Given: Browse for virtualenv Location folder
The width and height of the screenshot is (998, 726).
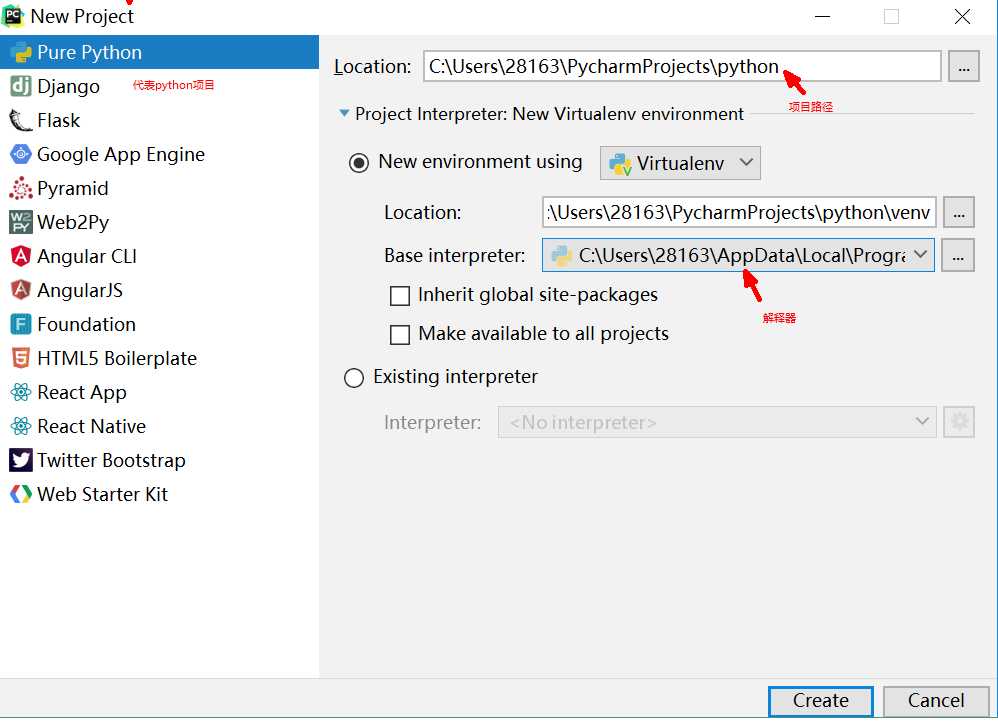Looking at the screenshot, I should coord(959,212).
